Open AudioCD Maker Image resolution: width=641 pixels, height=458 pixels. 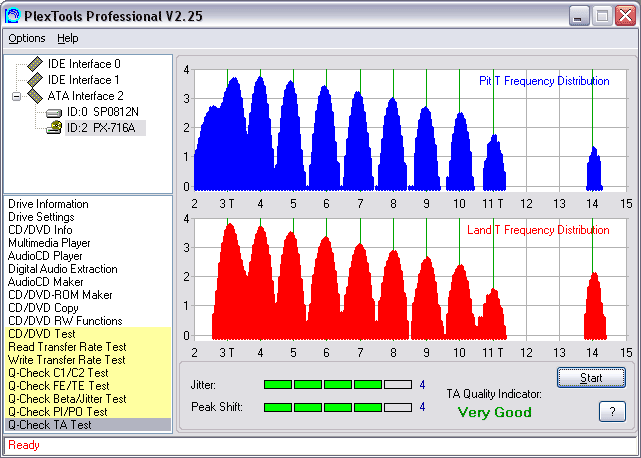45,282
